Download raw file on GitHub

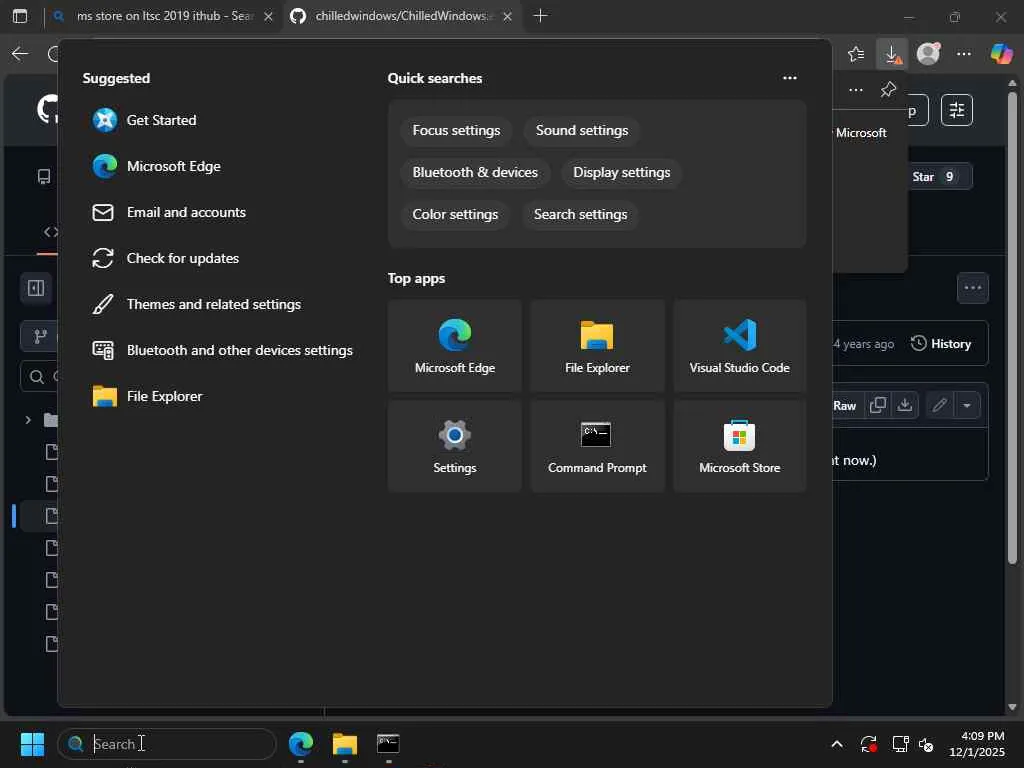[x=905, y=406]
